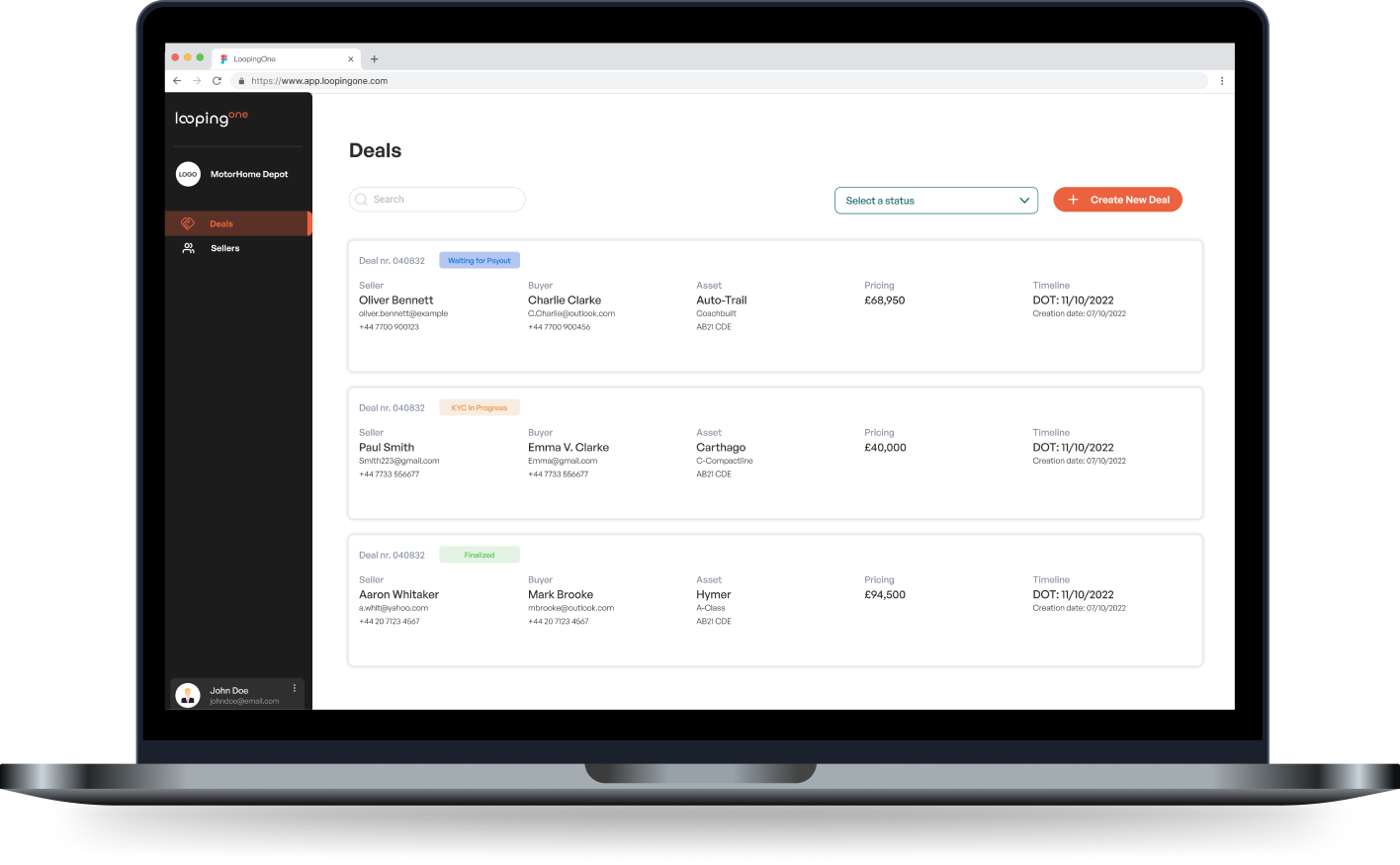Viewport: 1400px width, 865px height.
Task: Click the MotorHome Depot company name
Action: [249, 174]
